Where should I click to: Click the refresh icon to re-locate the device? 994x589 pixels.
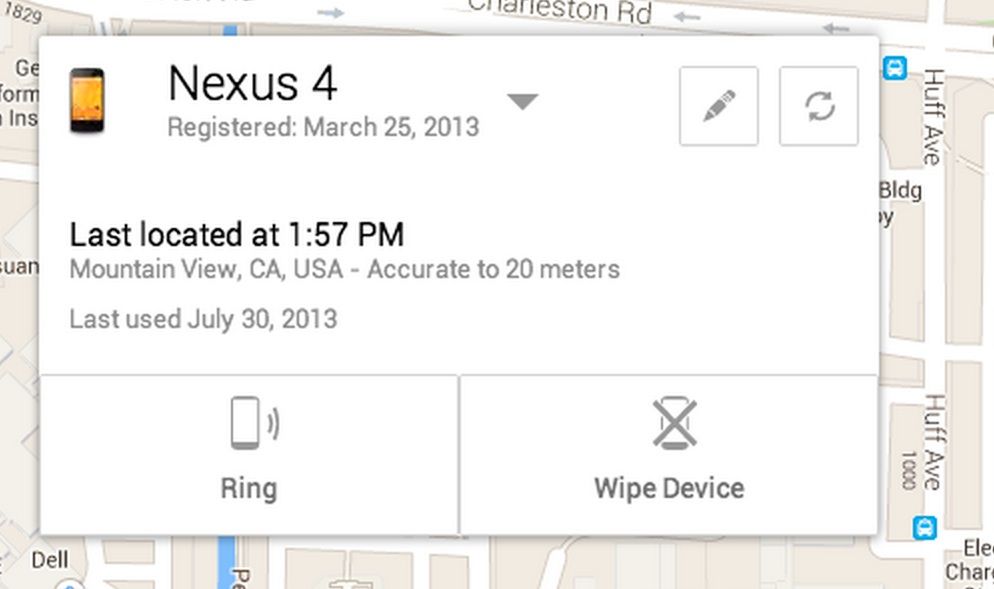pos(818,104)
